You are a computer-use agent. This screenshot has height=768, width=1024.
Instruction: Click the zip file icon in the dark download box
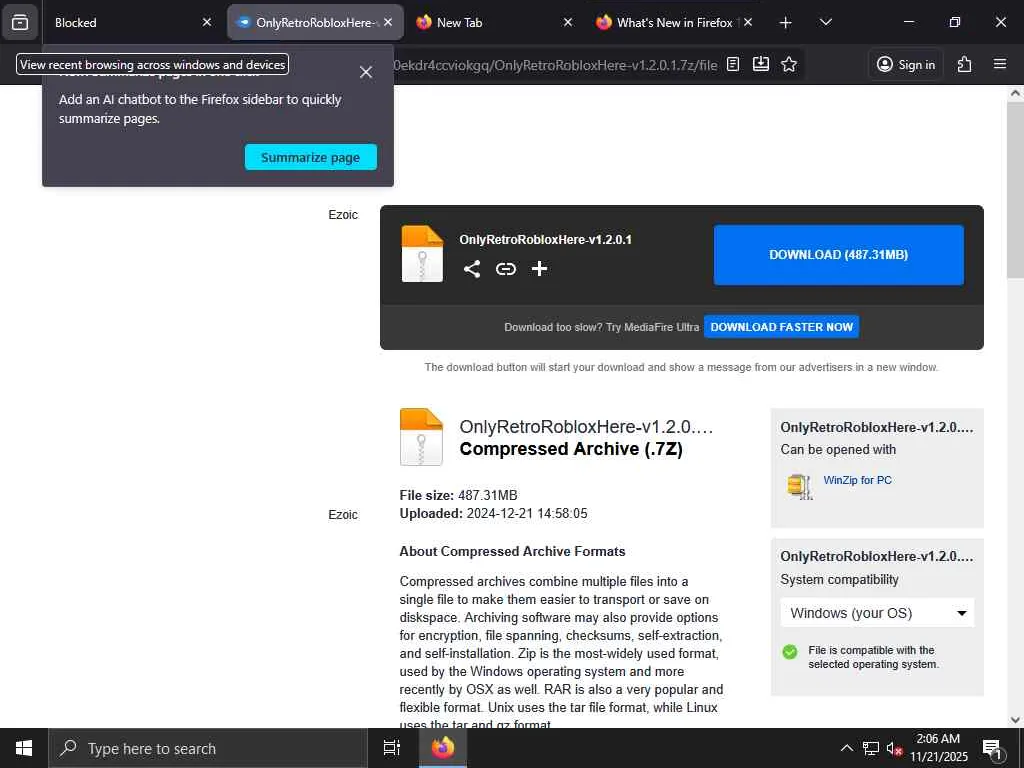click(422, 253)
